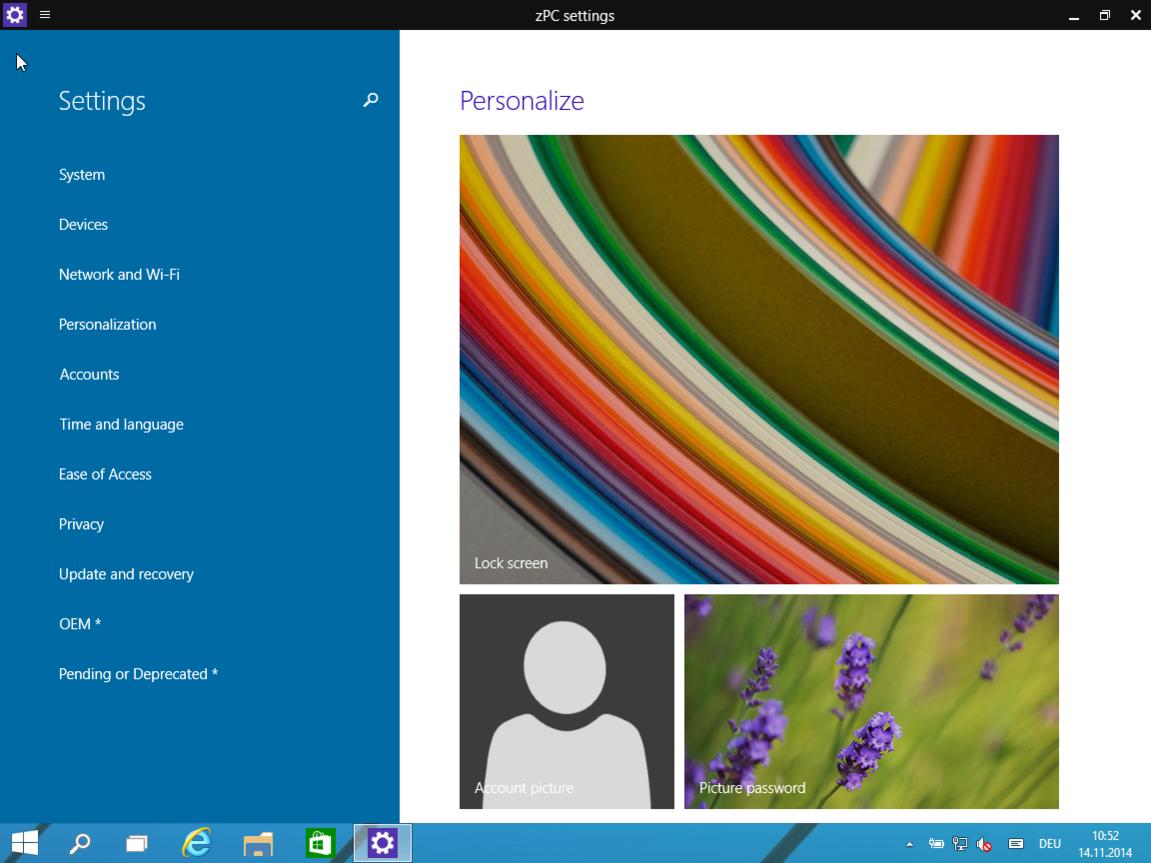Show hidden tray icons arrow
1151x863 pixels.
point(909,844)
